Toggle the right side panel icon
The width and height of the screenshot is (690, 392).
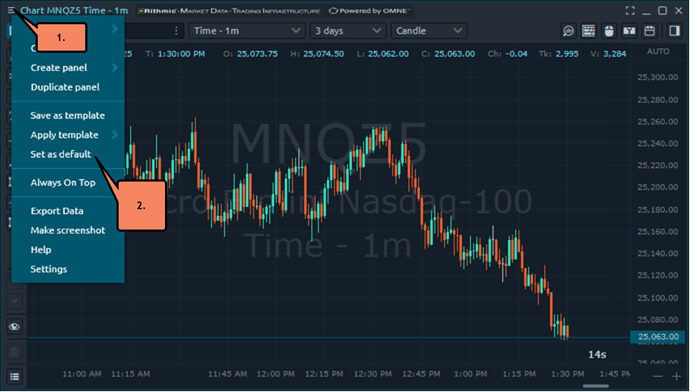674,31
